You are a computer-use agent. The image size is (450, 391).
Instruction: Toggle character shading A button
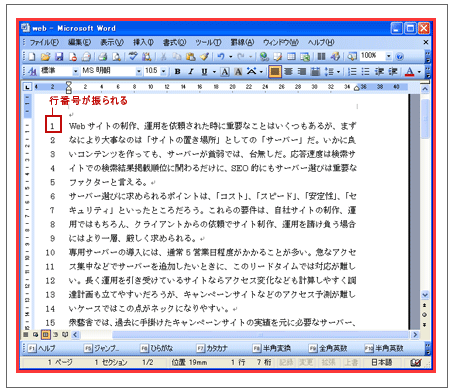238,71
